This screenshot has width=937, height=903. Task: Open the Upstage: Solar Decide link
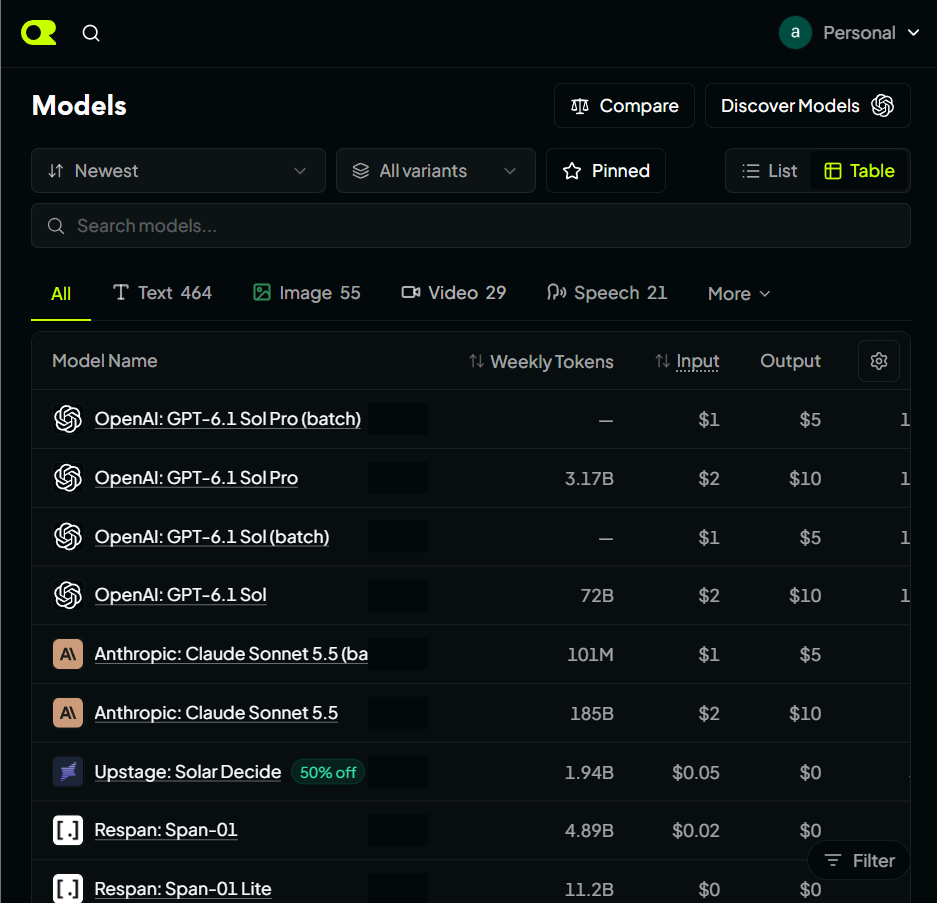point(188,772)
